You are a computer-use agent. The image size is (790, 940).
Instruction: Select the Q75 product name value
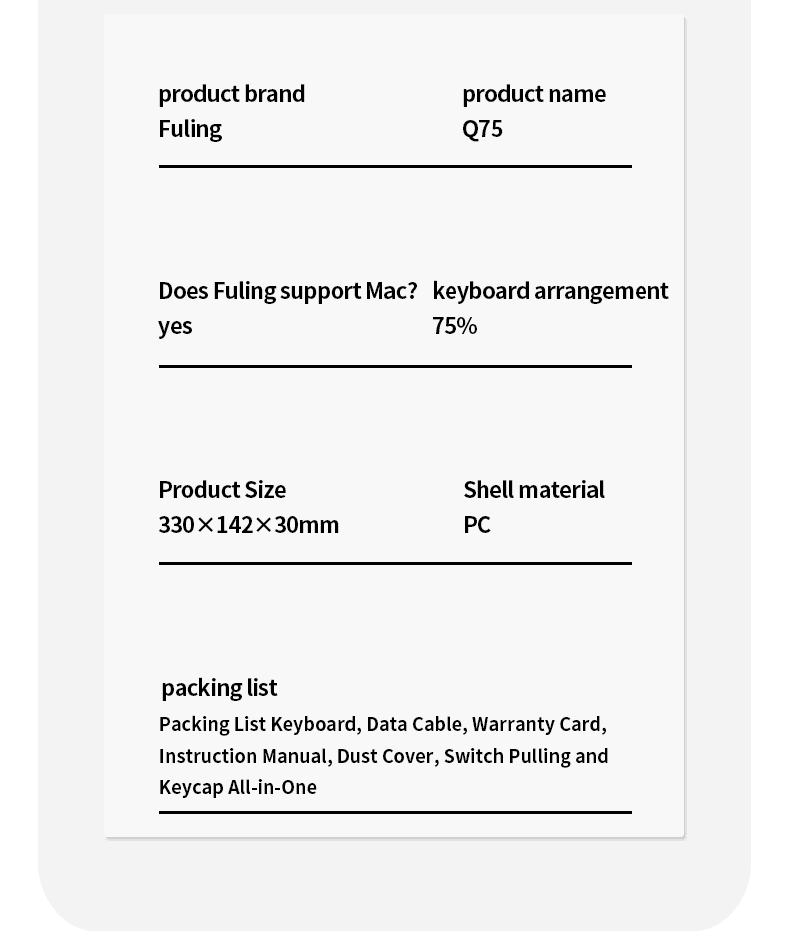pos(482,129)
